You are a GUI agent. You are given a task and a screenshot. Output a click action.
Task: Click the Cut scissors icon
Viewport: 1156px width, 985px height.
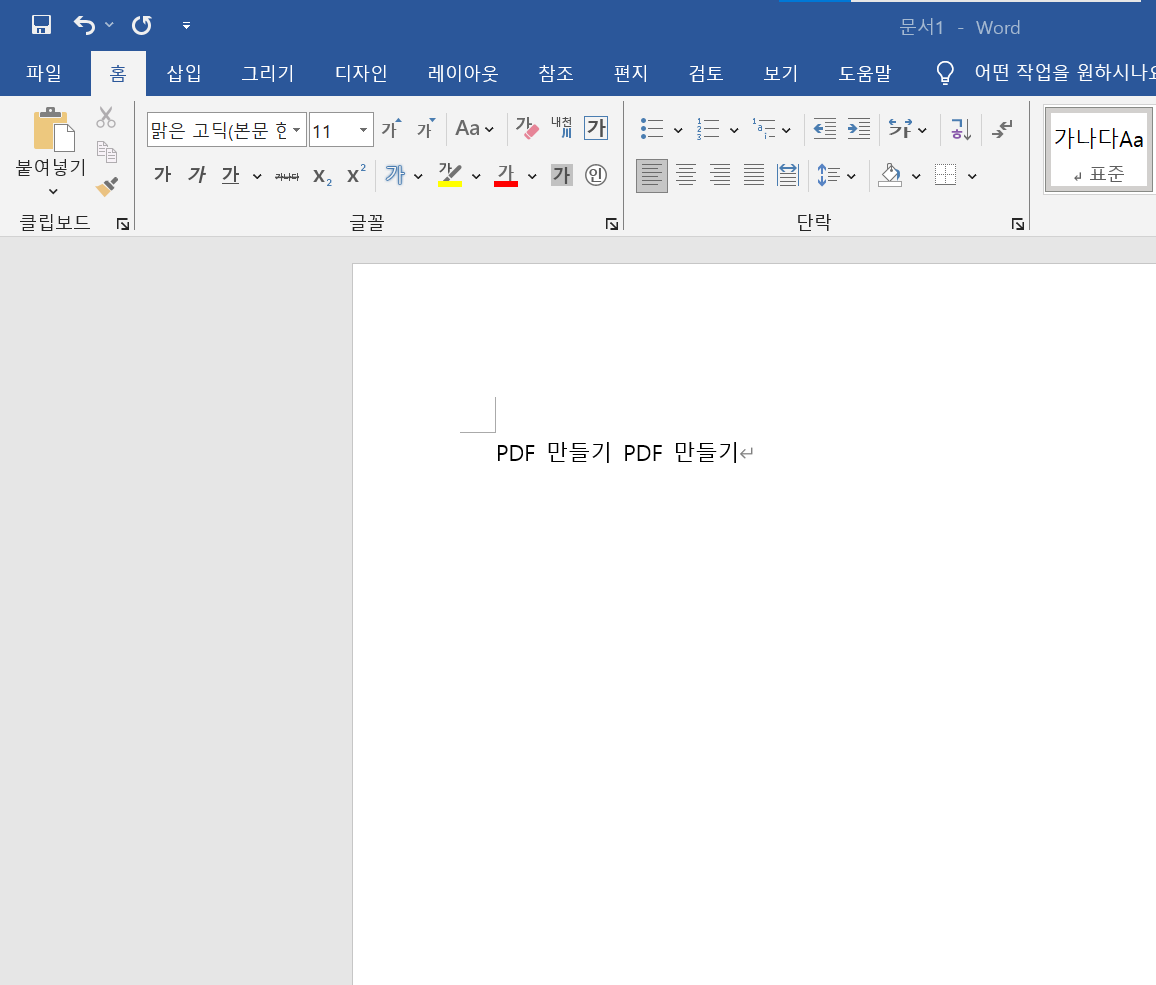(105, 117)
